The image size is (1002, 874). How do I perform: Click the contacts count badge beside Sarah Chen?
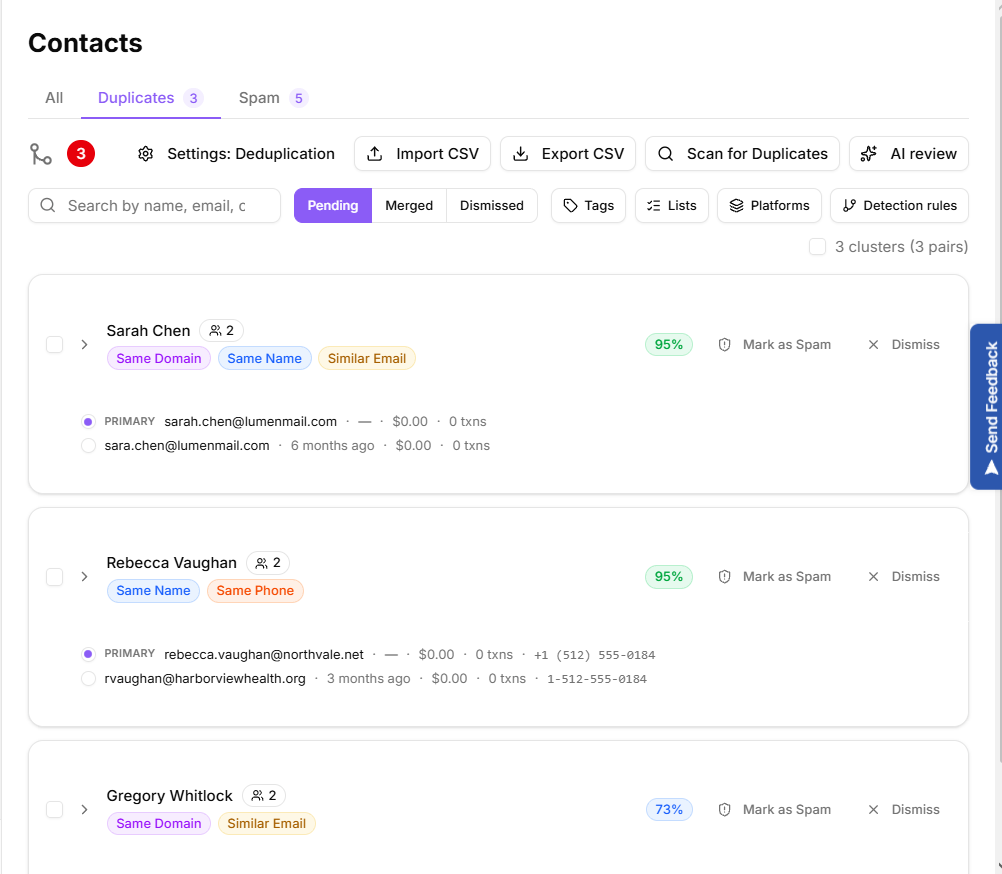[x=222, y=330]
